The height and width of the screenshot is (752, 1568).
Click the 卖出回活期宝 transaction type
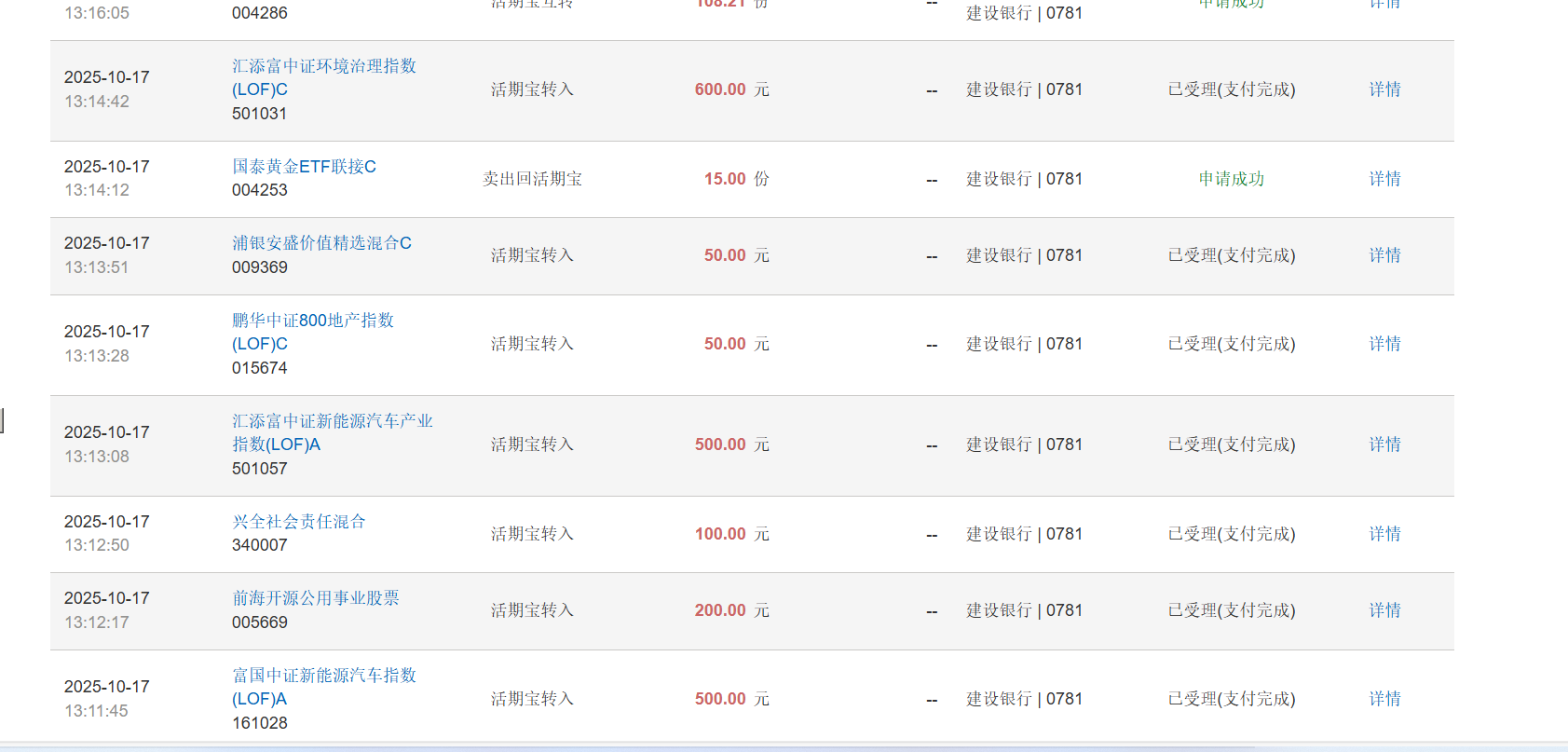point(532,179)
